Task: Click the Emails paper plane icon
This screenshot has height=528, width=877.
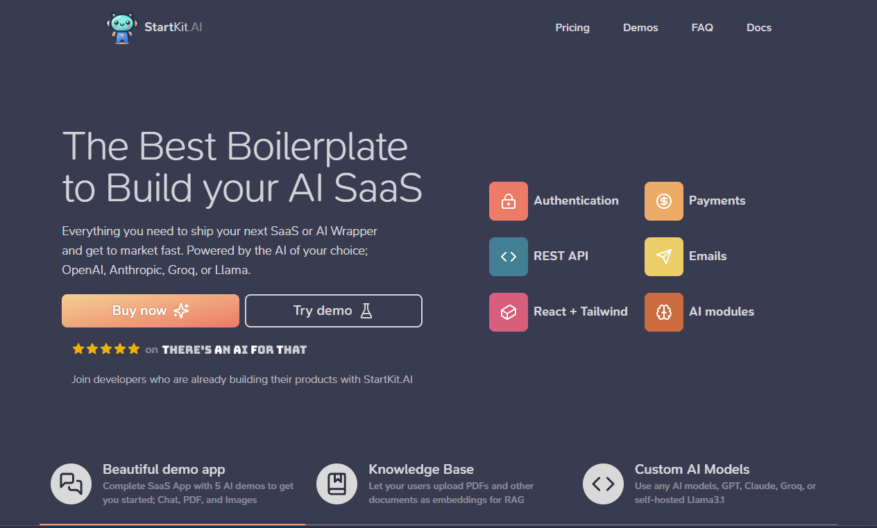Action: (663, 256)
